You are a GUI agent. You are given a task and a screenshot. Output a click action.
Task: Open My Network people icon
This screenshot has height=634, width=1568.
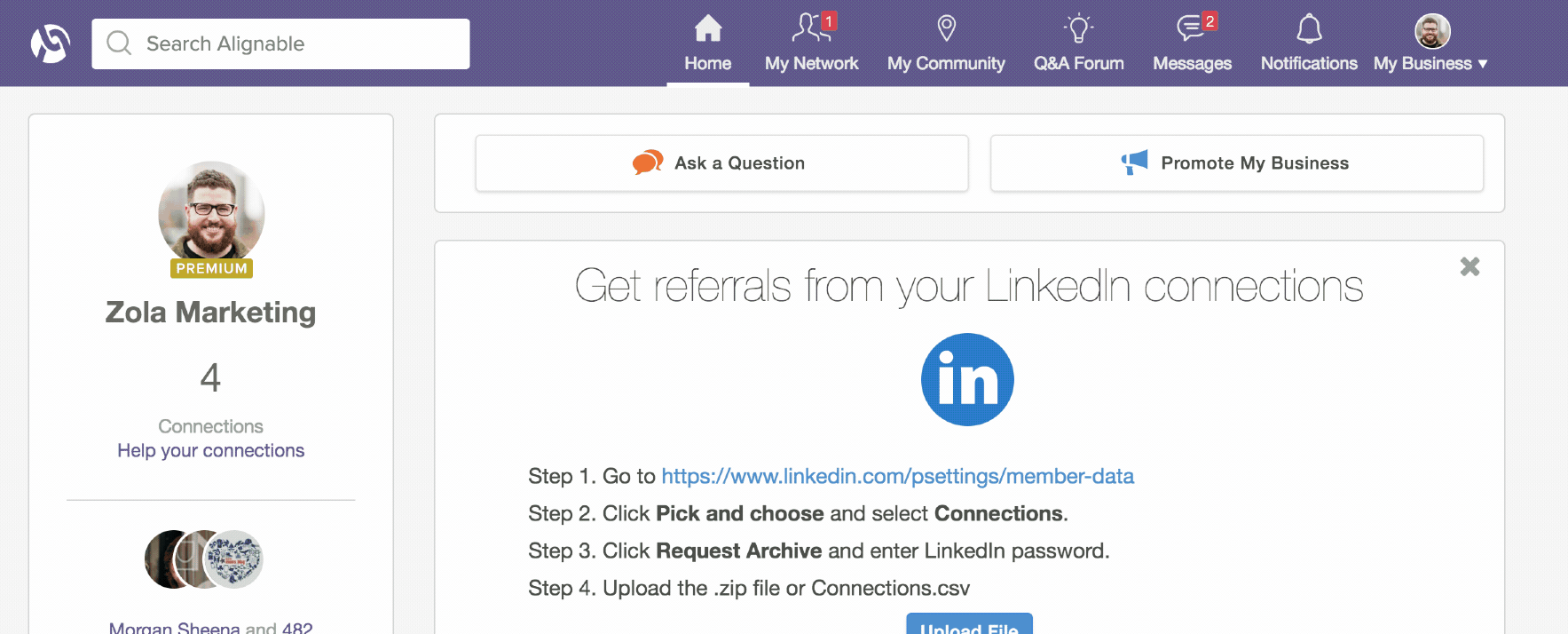811,28
